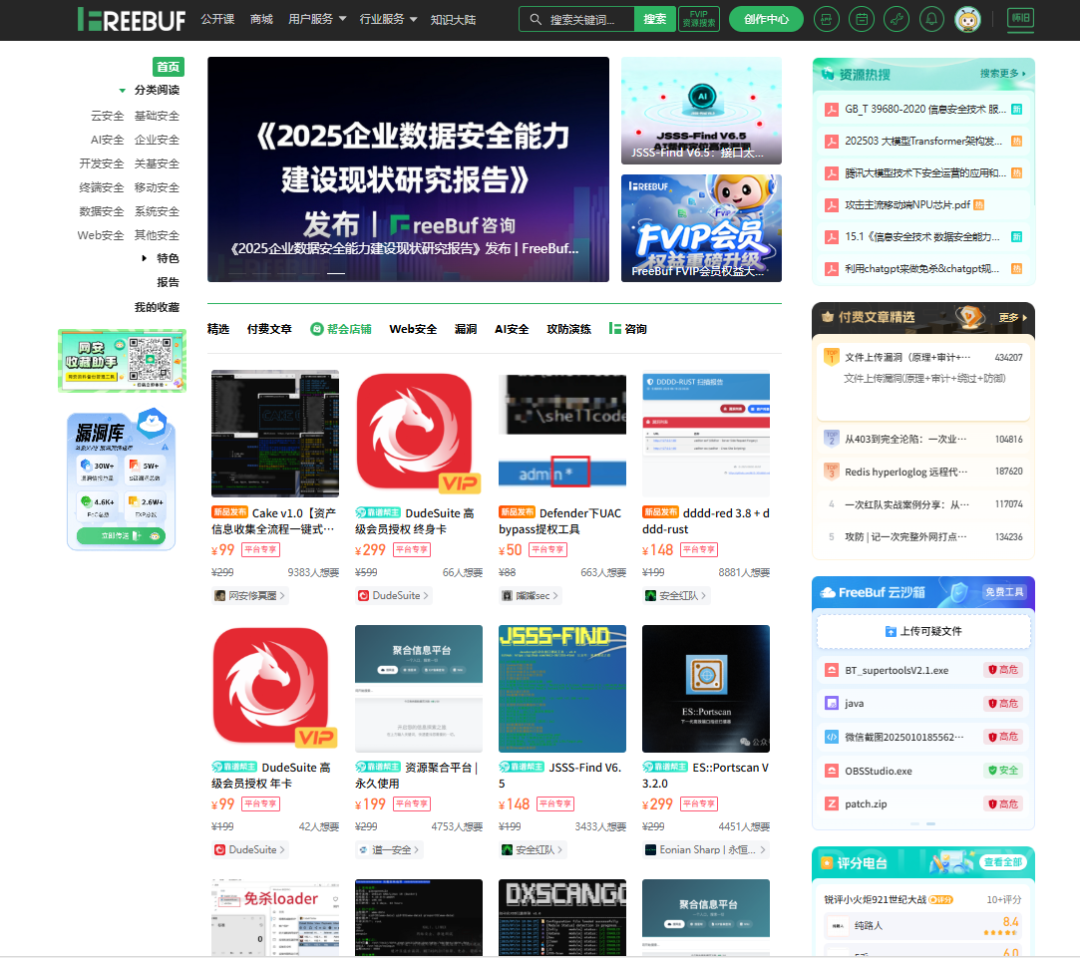
Task: Open 公开课 in the top menu
Action: tap(218, 19)
